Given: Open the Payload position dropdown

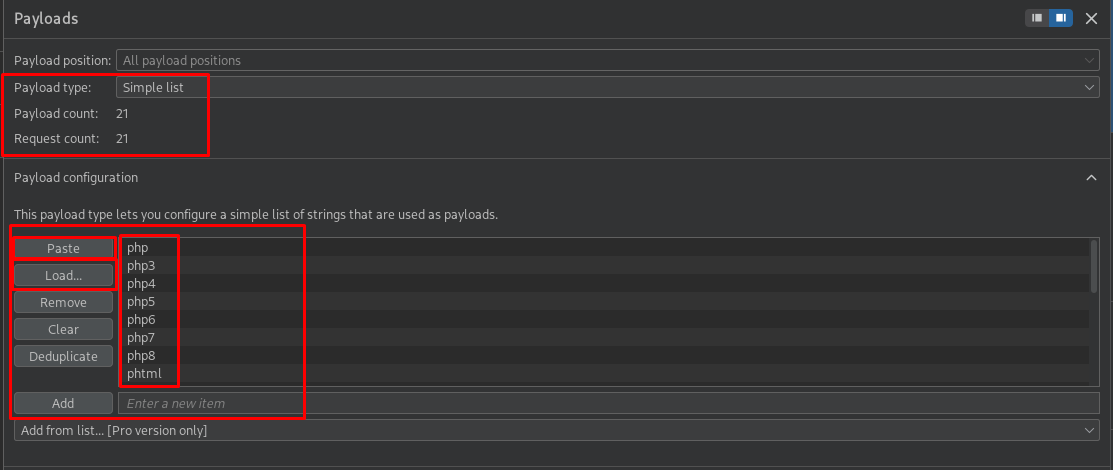Looking at the screenshot, I should click(x=608, y=60).
